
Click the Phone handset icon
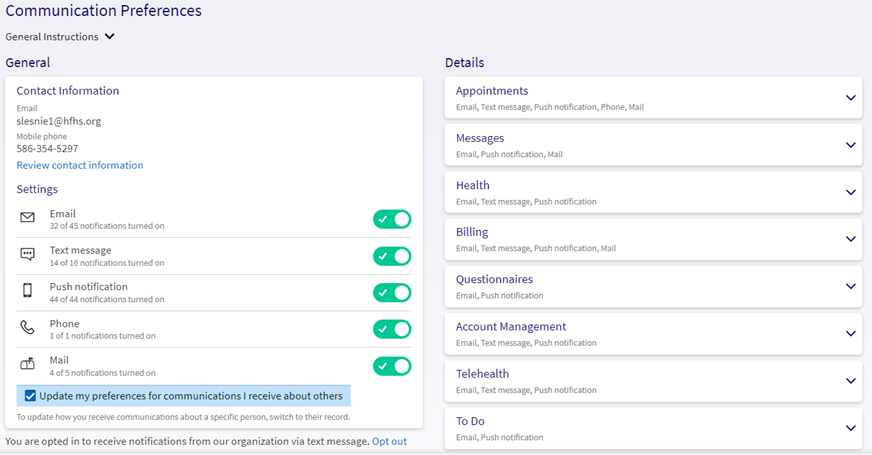click(x=28, y=328)
